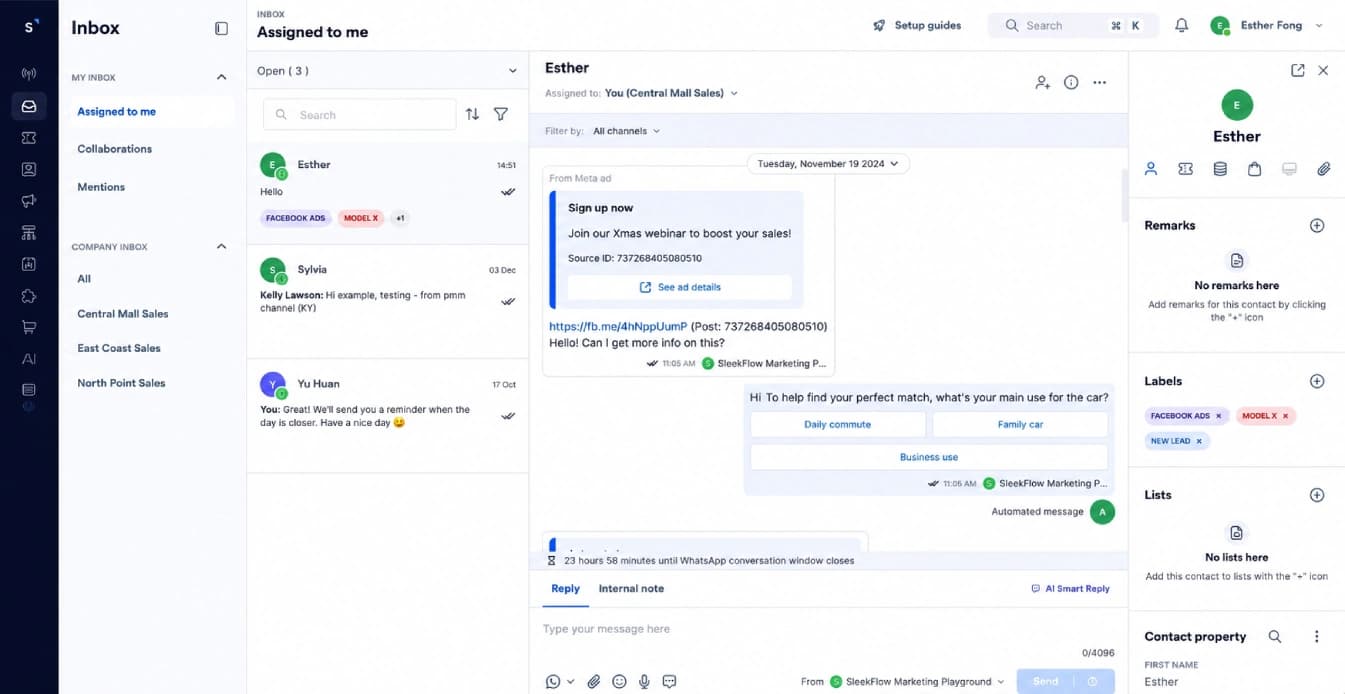Open contact in new window icon
1345x694 pixels.
[x=1297, y=70]
